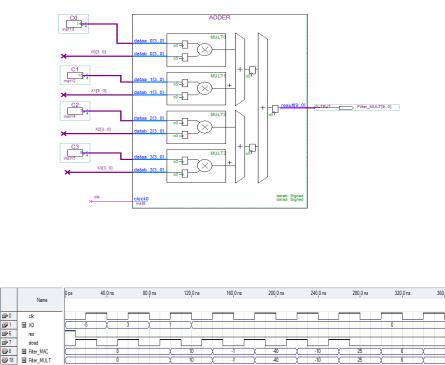Select the X0 bus endpoint cross marker
This screenshot has width=445, height=365.
[64, 56]
